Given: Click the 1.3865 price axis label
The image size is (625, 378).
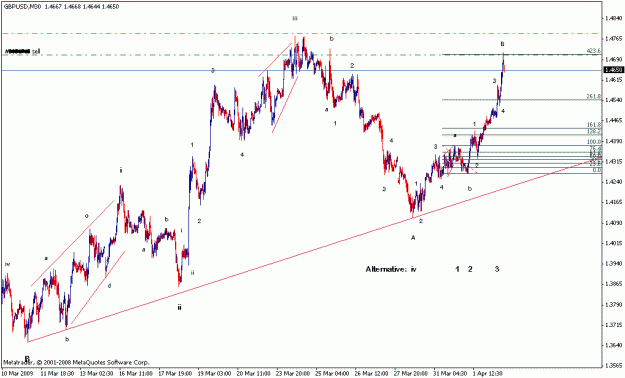Looking at the screenshot, I should pos(613,284).
